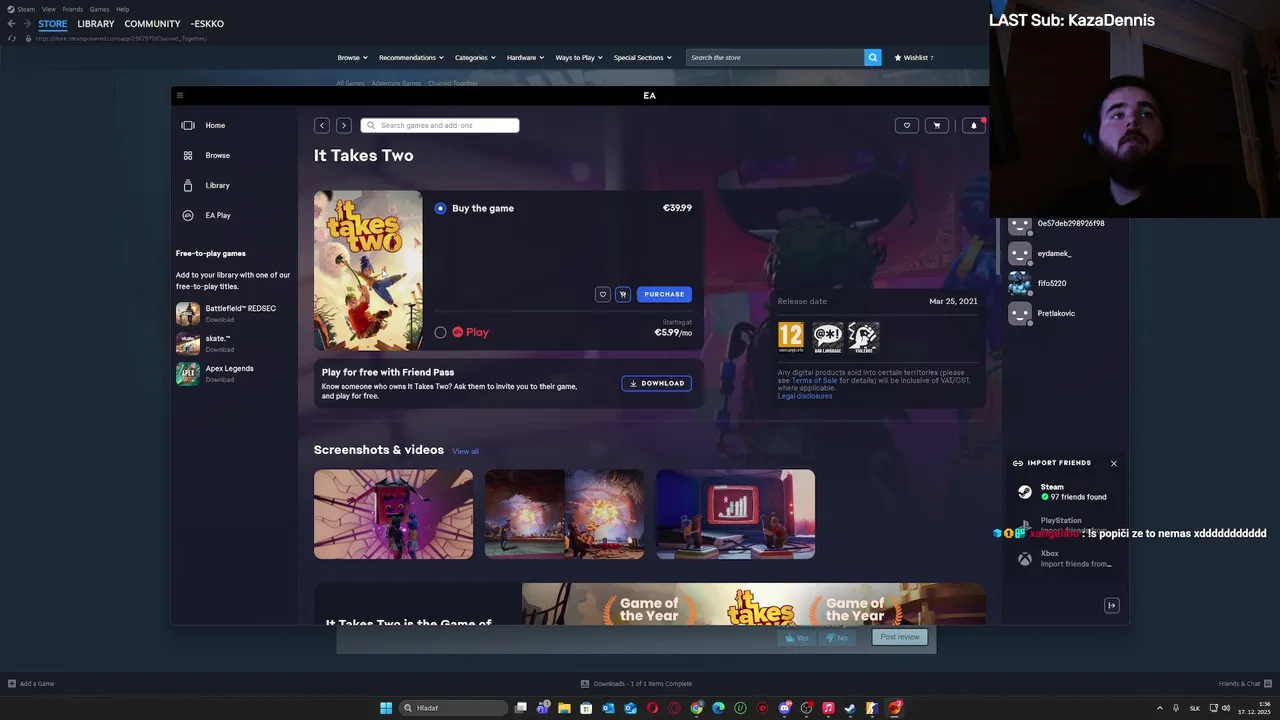Screen dimensions: 1280x720
Task: Focus the Steam Search the store field
Action: pyautogui.click(x=775, y=57)
